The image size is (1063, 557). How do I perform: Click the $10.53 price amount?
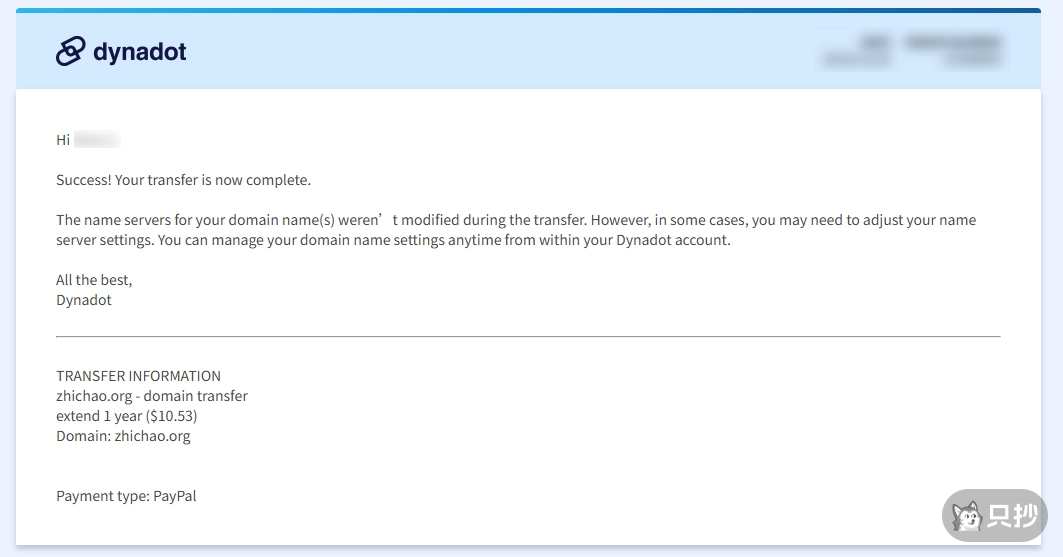coord(171,416)
